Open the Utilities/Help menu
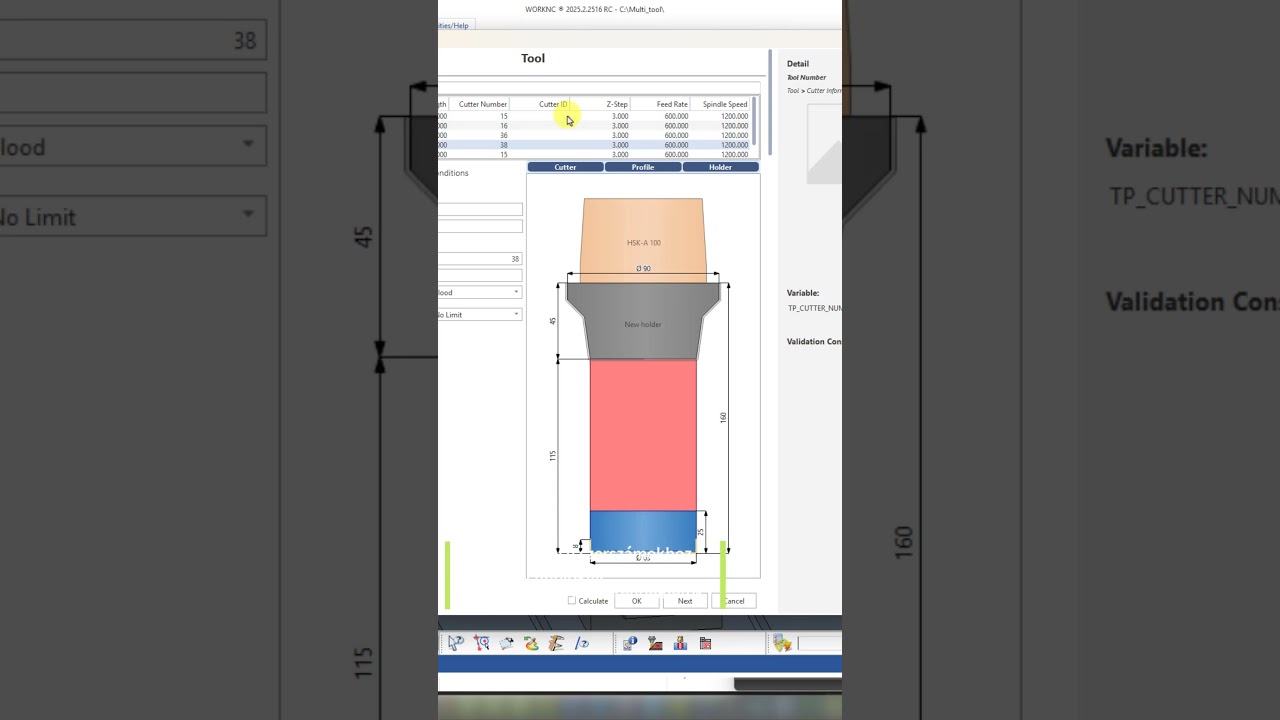 [453, 26]
